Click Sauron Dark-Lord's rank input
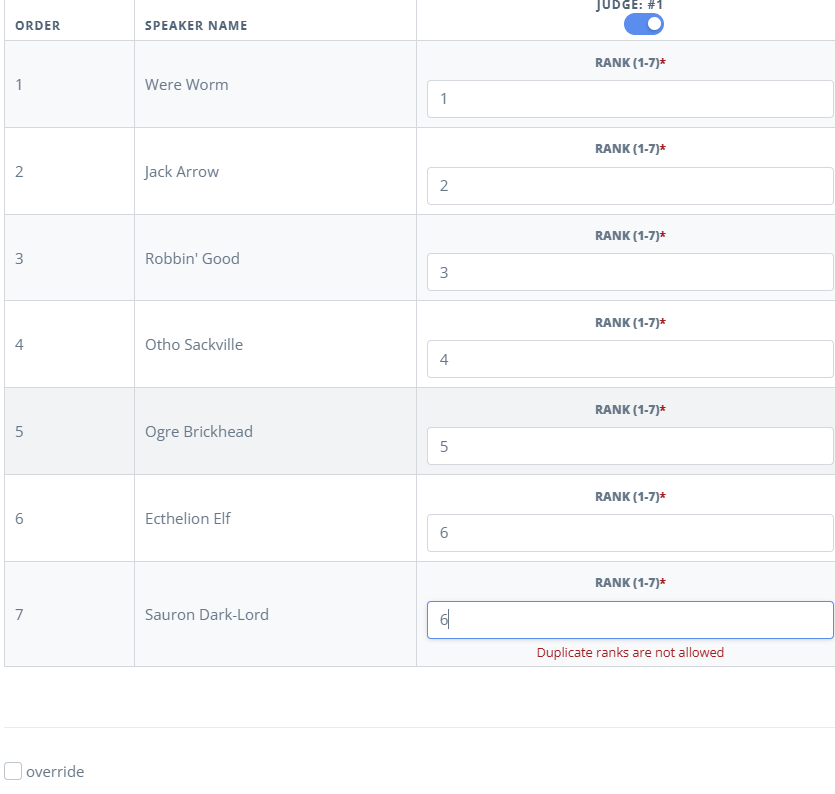 [630, 620]
